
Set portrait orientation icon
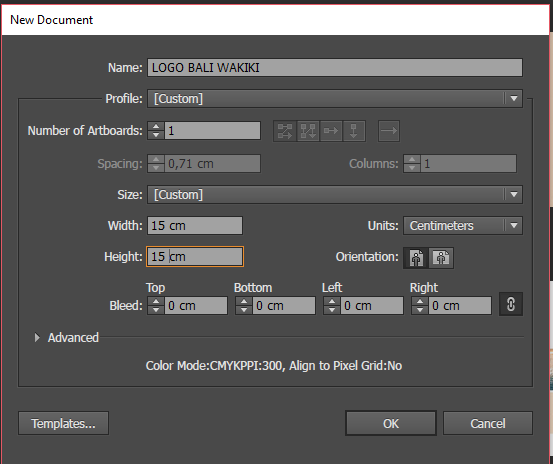pos(416,258)
